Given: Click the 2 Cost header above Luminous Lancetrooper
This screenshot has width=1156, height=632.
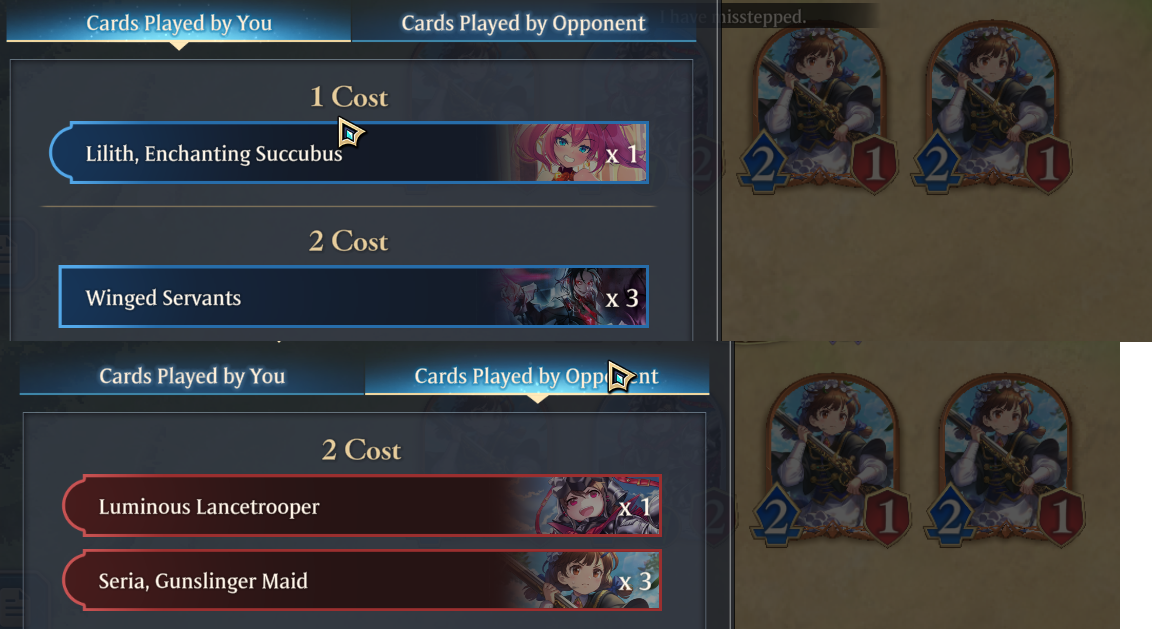Looking at the screenshot, I should tap(362, 450).
